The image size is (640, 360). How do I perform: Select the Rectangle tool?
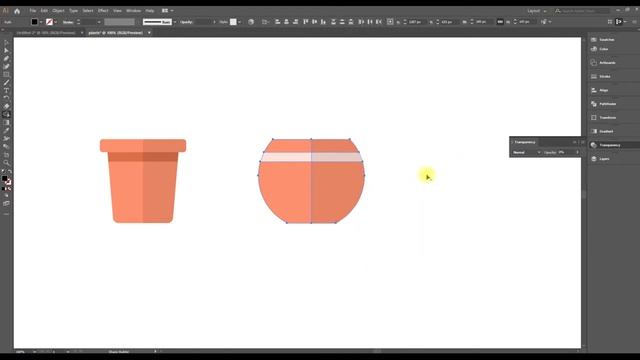pos(6,75)
